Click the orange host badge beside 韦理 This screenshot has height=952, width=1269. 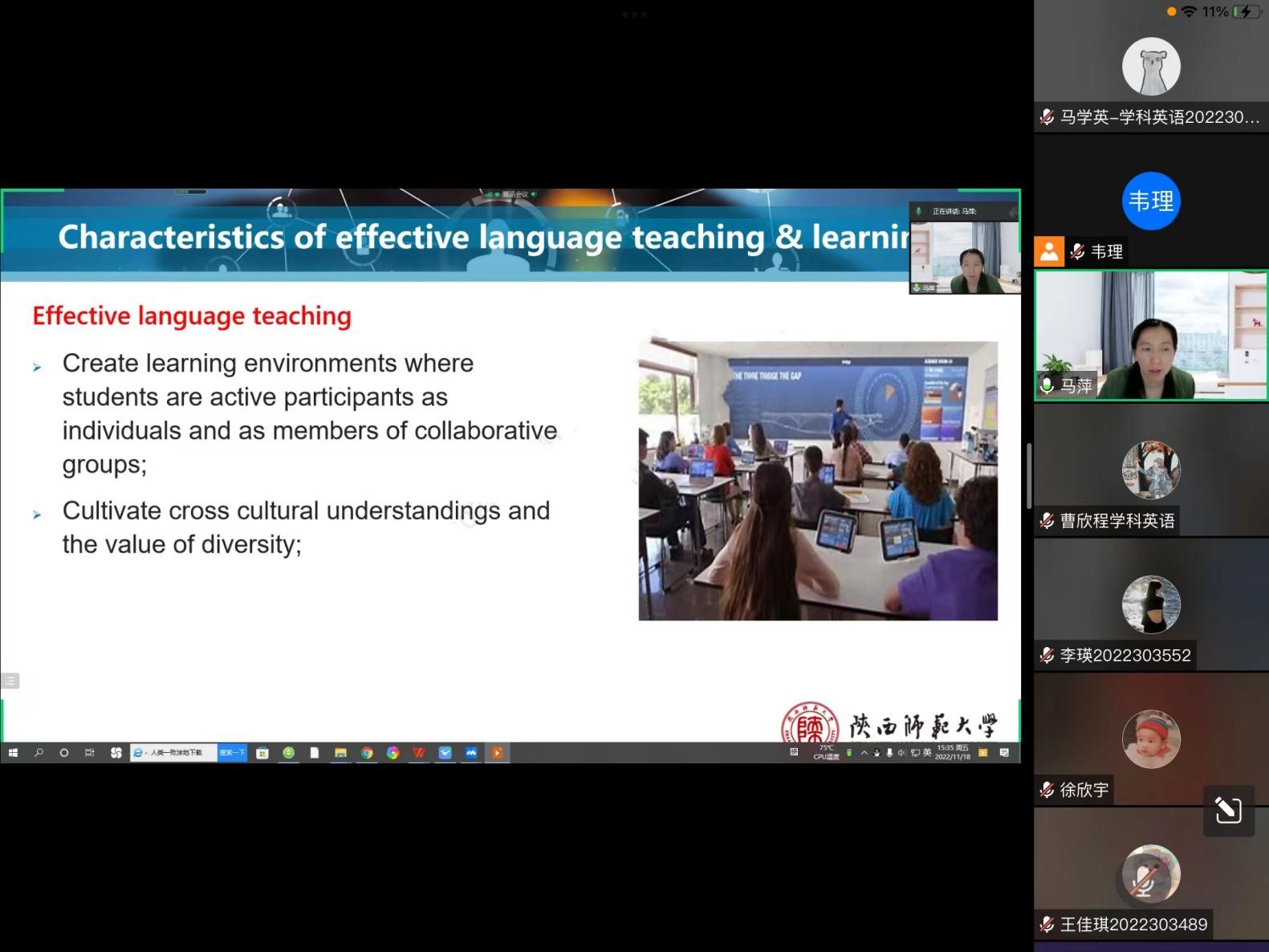click(1049, 252)
